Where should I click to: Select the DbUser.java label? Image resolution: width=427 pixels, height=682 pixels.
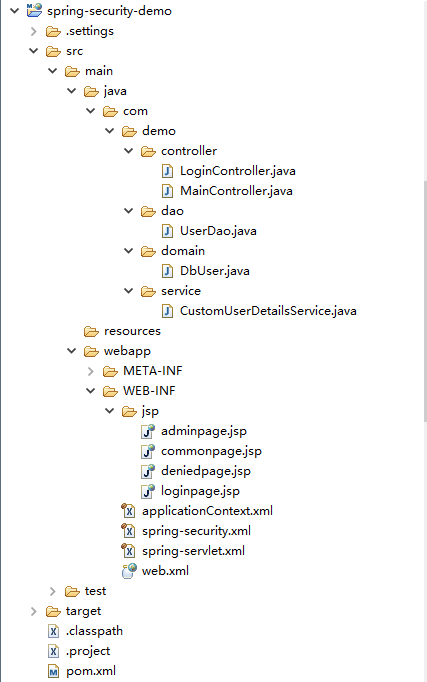click(215, 271)
